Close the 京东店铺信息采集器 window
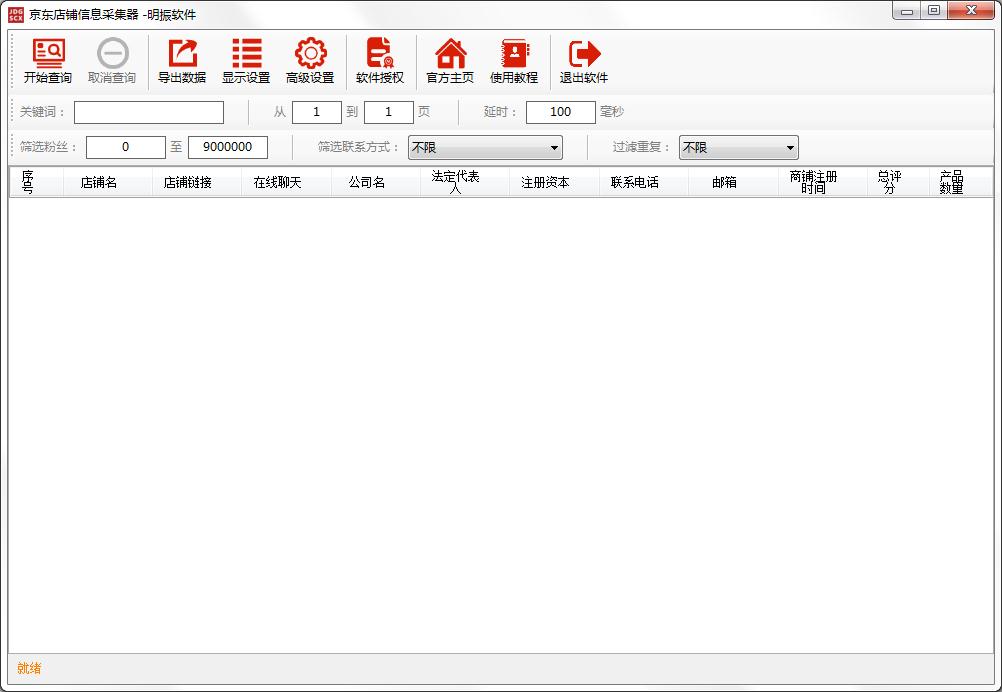This screenshot has width=1002, height=692. pyautogui.click(x=971, y=11)
